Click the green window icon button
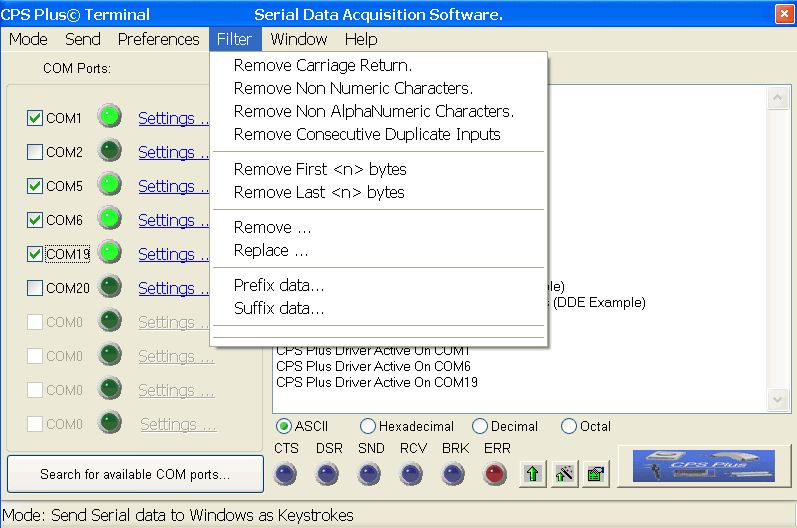Screen dimensions: 797x528 point(595,474)
